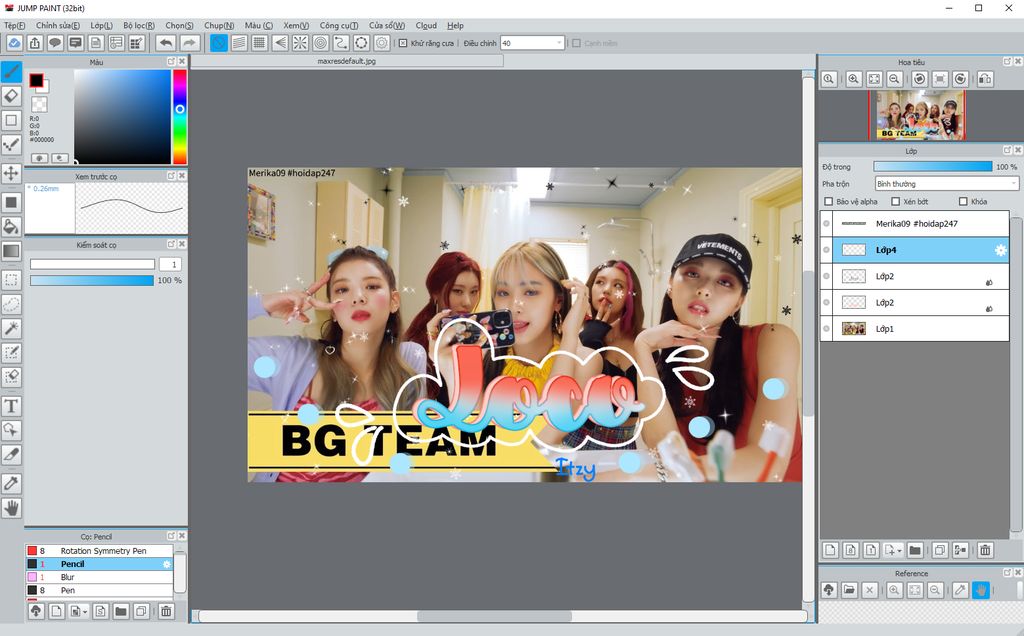The height and width of the screenshot is (636, 1024).
Task: Select the Hand tool in left toolbar
Action: (x=11, y=507)
